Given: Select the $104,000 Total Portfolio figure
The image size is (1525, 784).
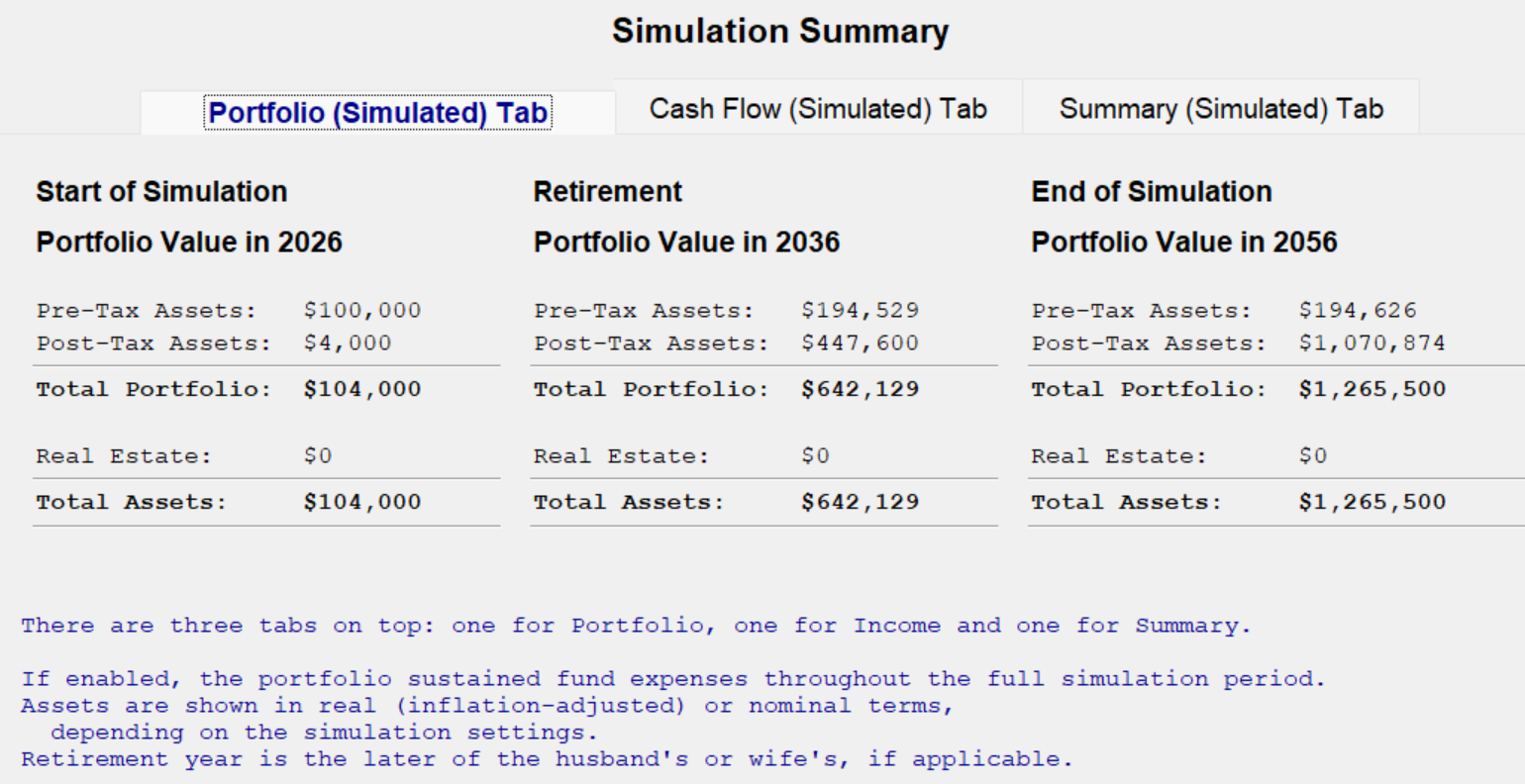Looking at the screenshot, I should 362,388.
